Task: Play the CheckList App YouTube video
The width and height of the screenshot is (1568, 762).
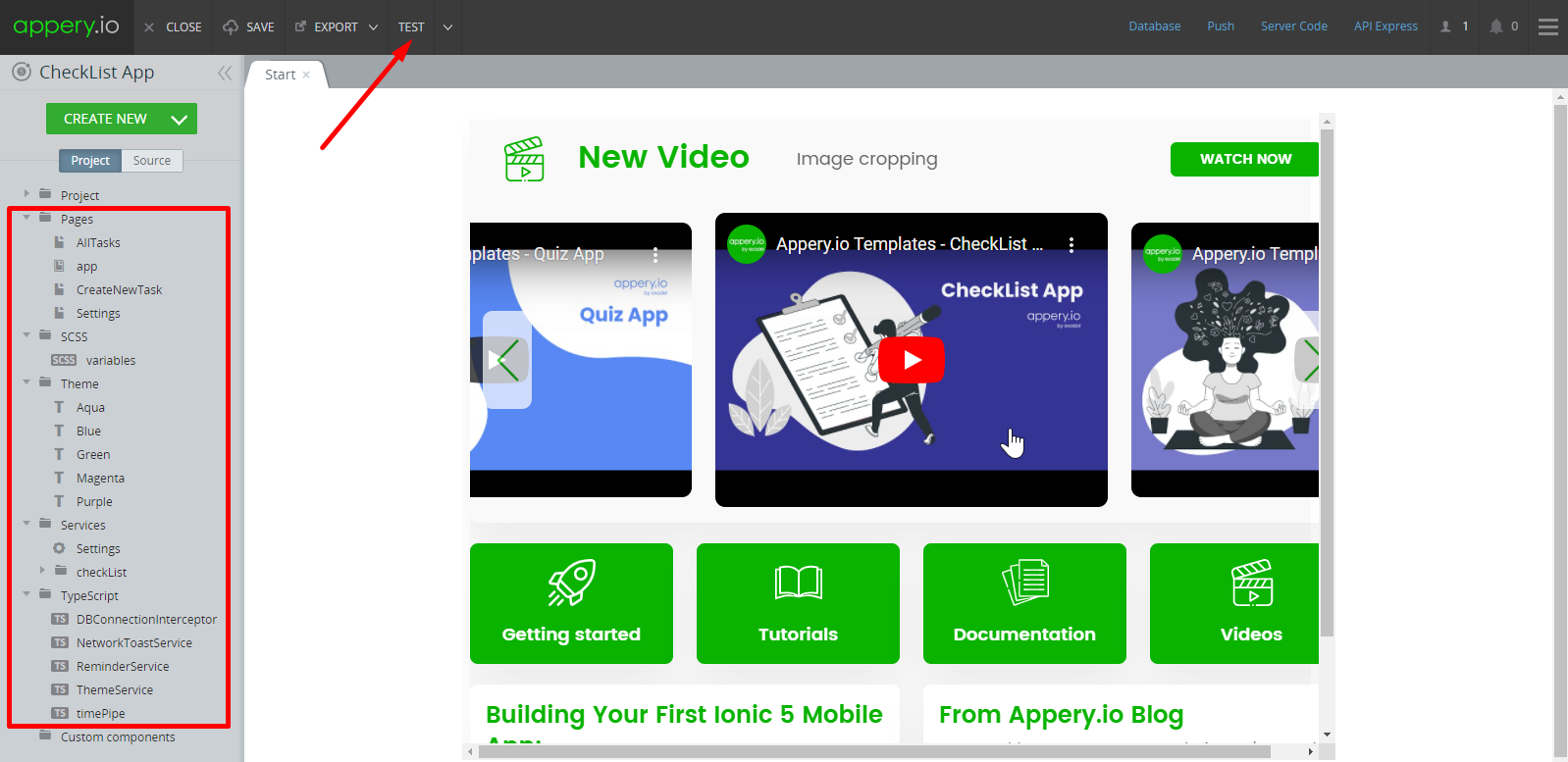Action: pos(912,360)
